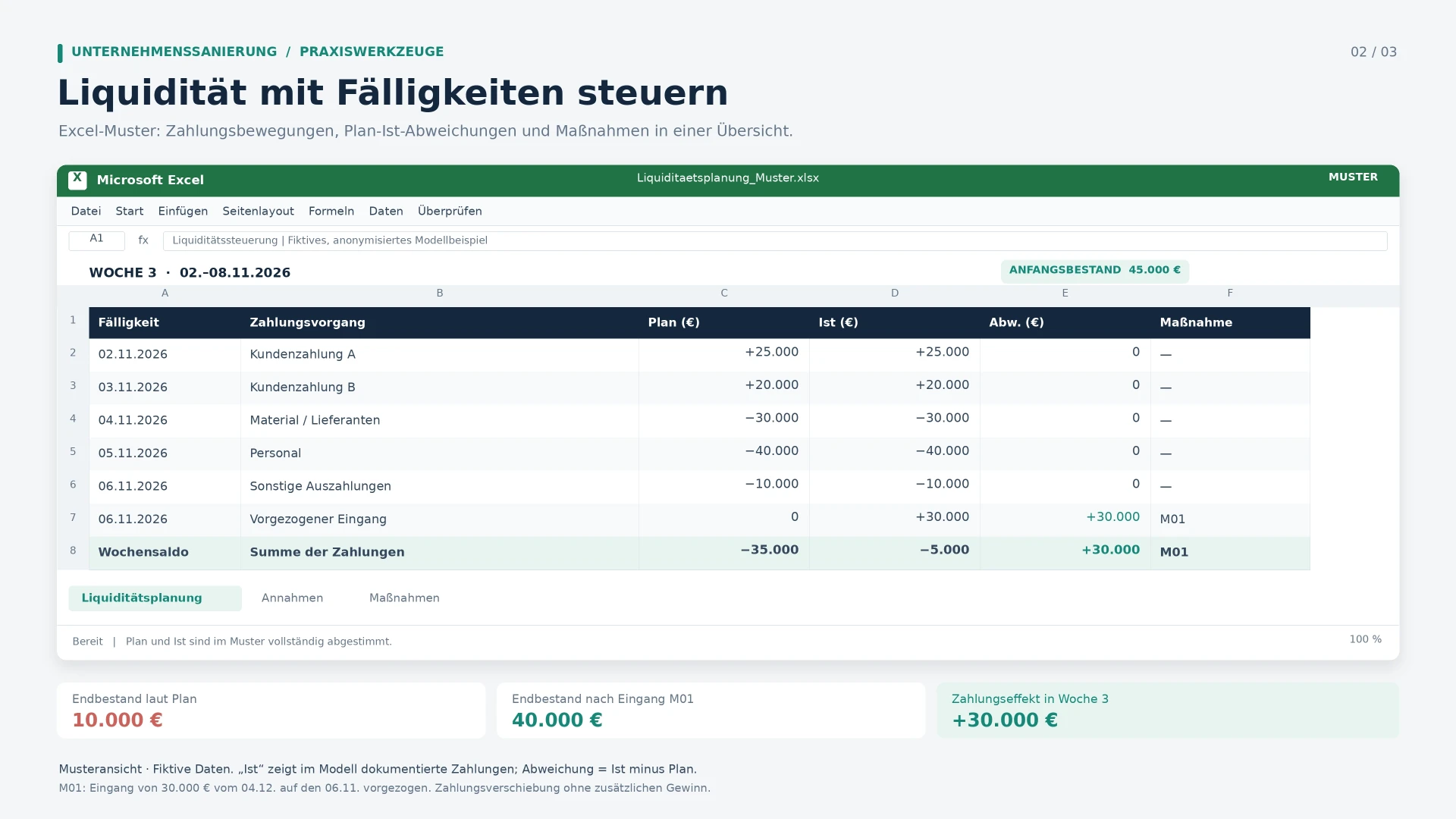Open the Formeln menu

click(331, 211)
